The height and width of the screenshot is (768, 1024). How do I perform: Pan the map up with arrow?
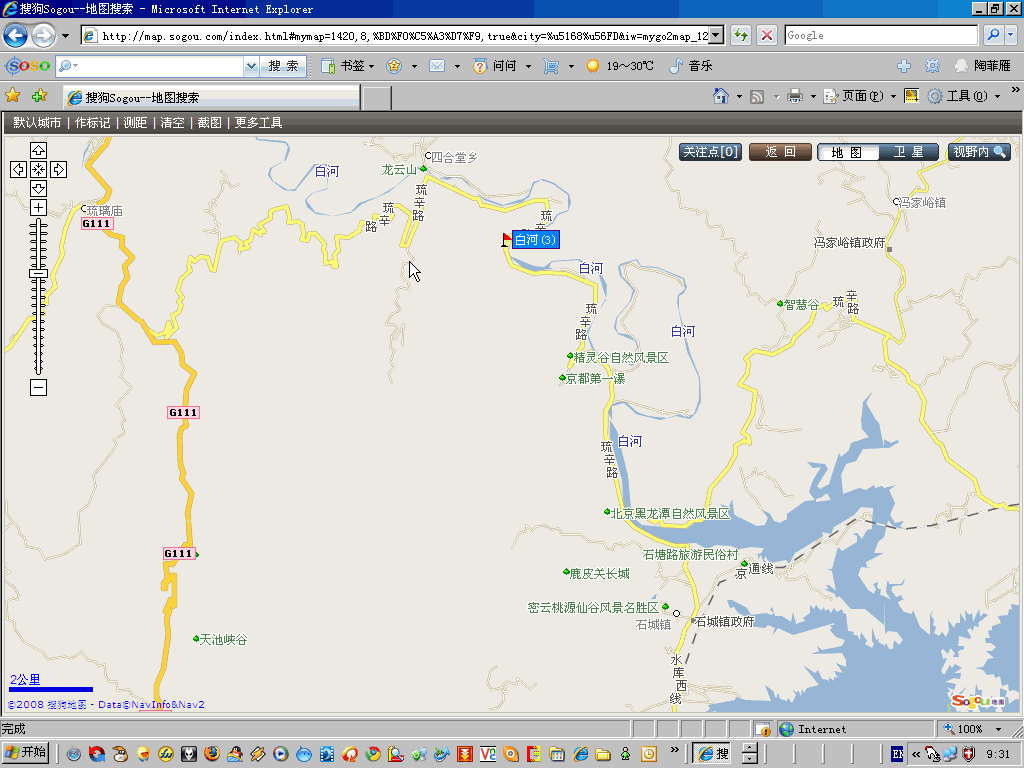[38, 150]
